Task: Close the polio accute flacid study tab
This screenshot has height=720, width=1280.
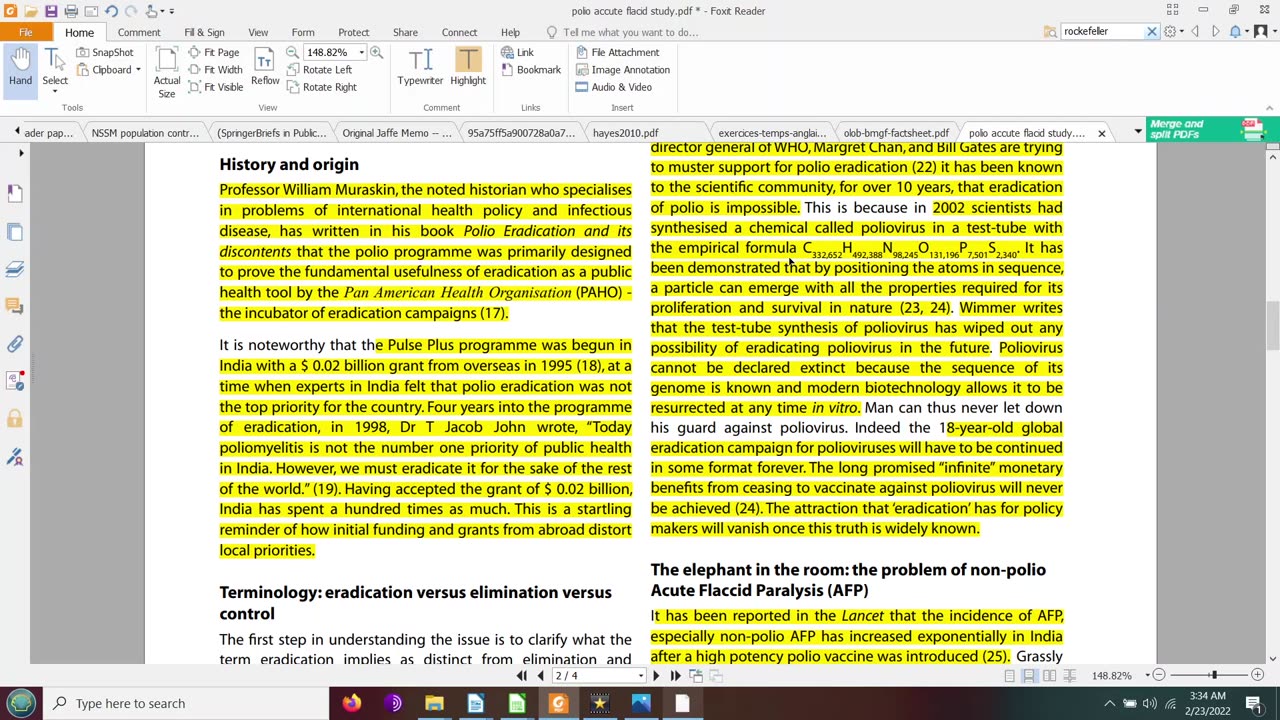Action: coord(1102,133)
